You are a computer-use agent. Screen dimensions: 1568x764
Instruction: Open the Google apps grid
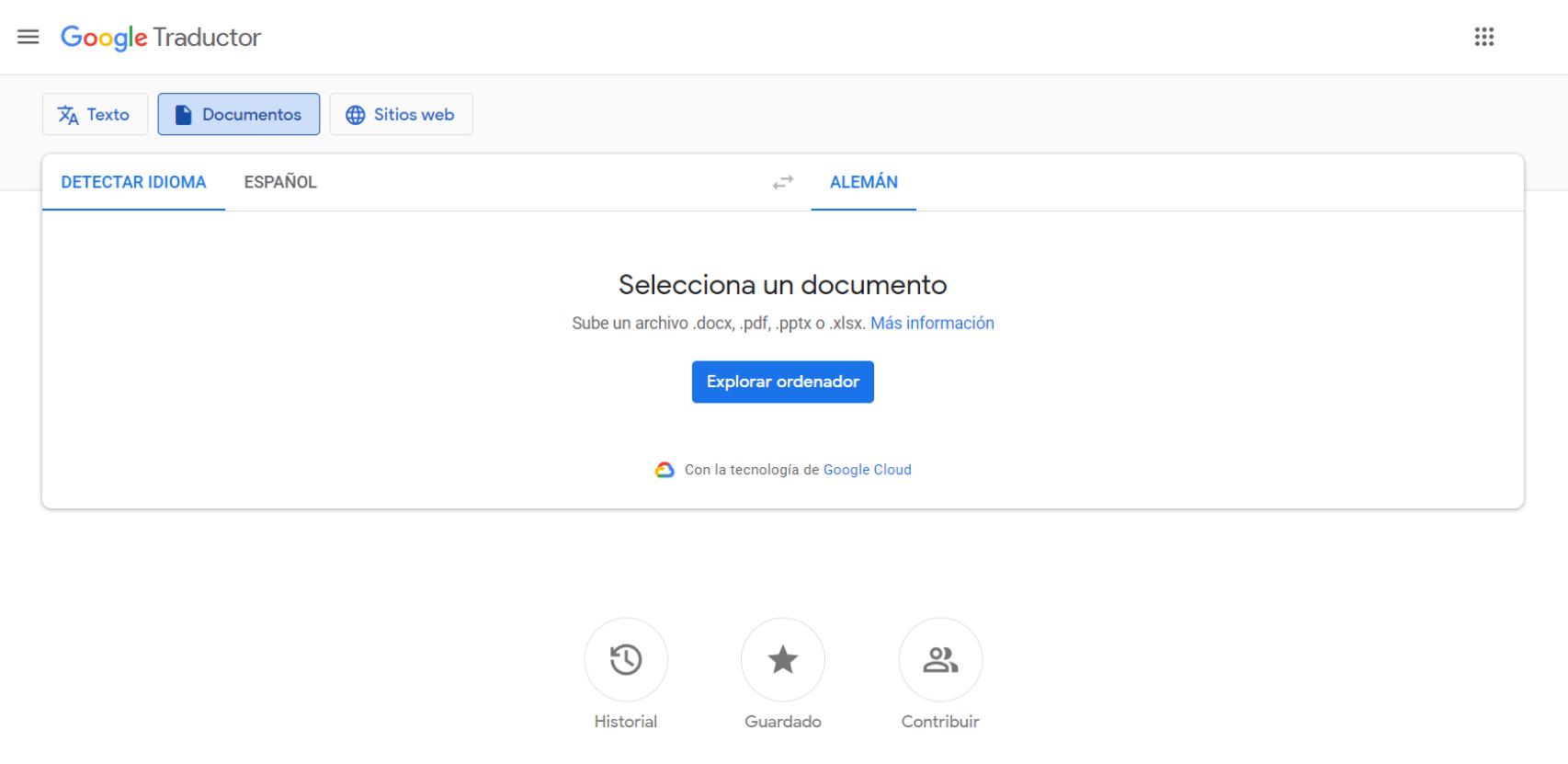click(x=1483, y=37)
